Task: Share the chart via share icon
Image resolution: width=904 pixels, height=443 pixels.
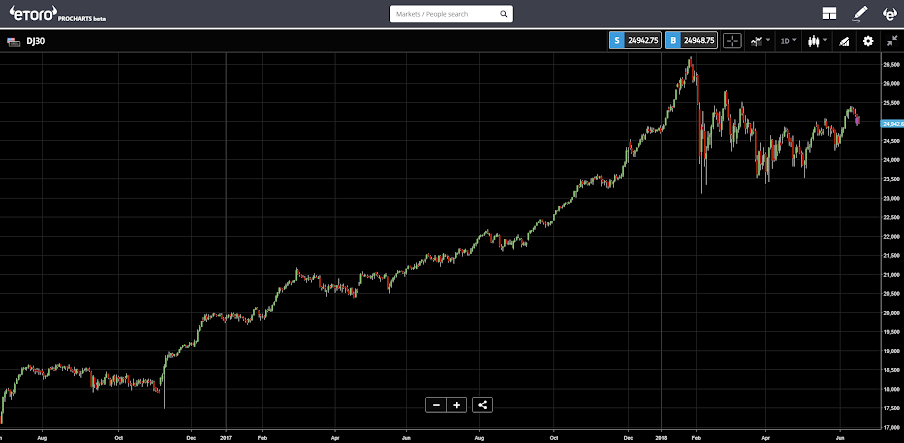Action: pos(483,405)
